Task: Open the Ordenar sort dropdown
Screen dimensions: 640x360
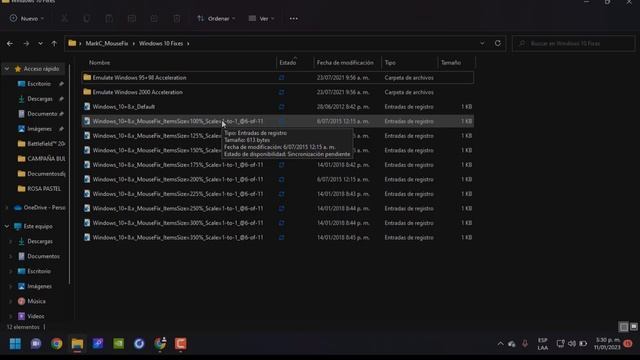Action: coord(216,19)
